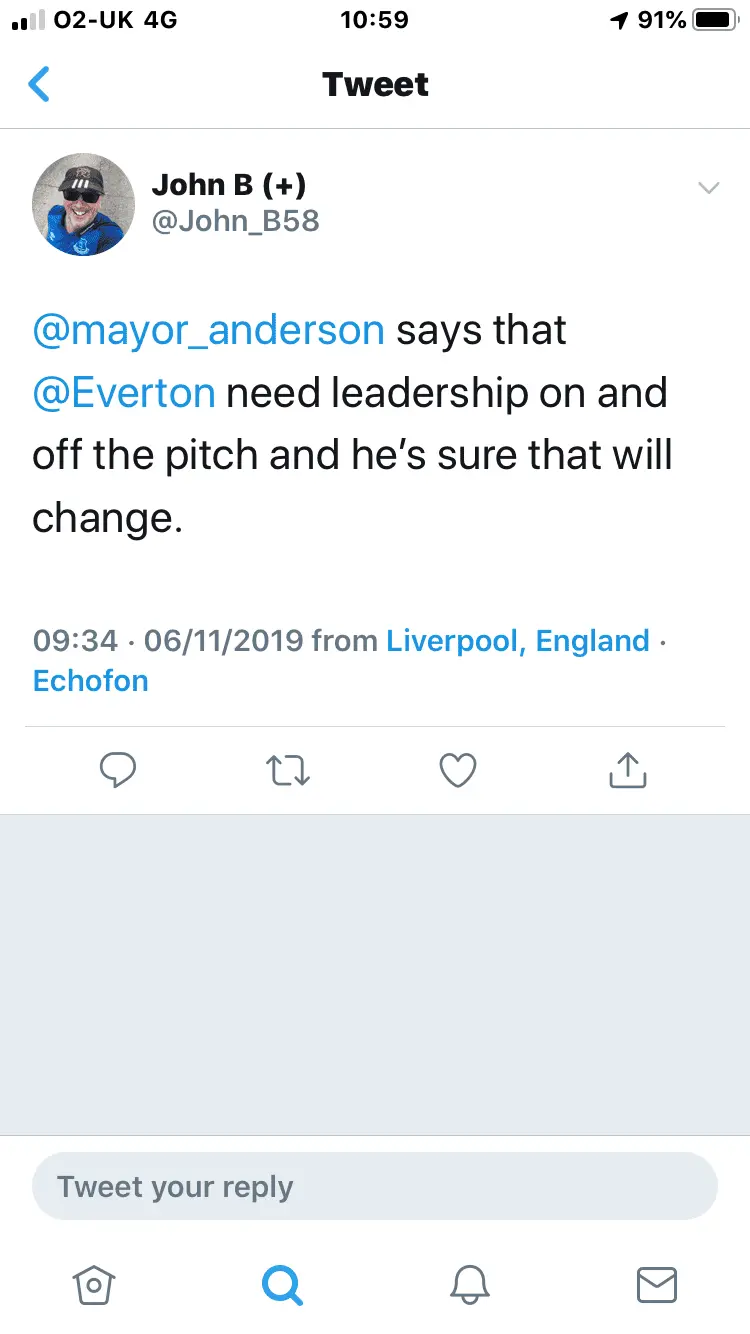
Task: Open @Everton mention link
Action: click(x=124, y=393)
